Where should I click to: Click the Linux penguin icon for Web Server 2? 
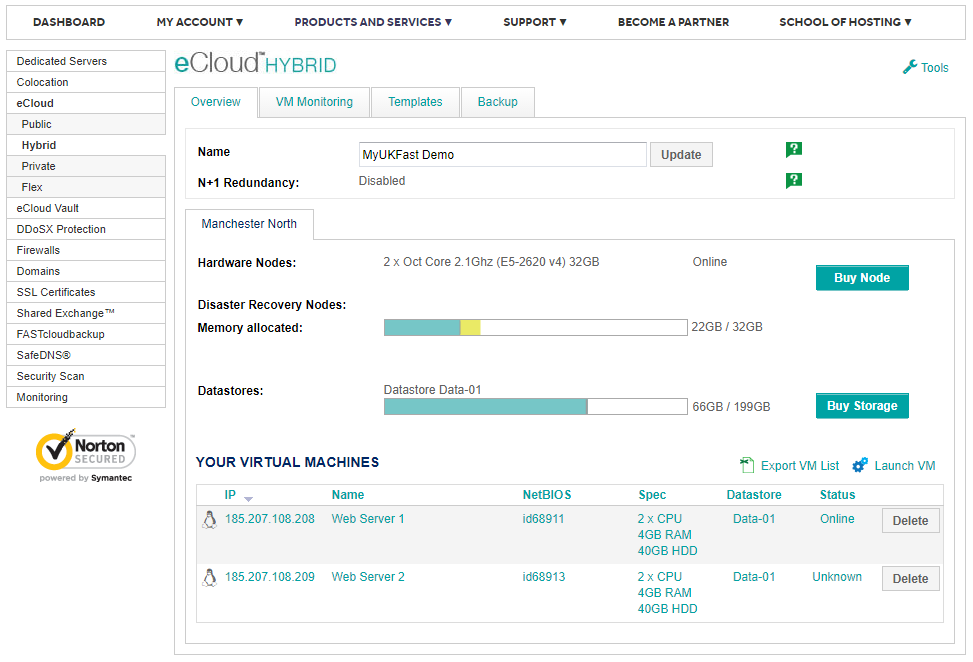(210, 578)
